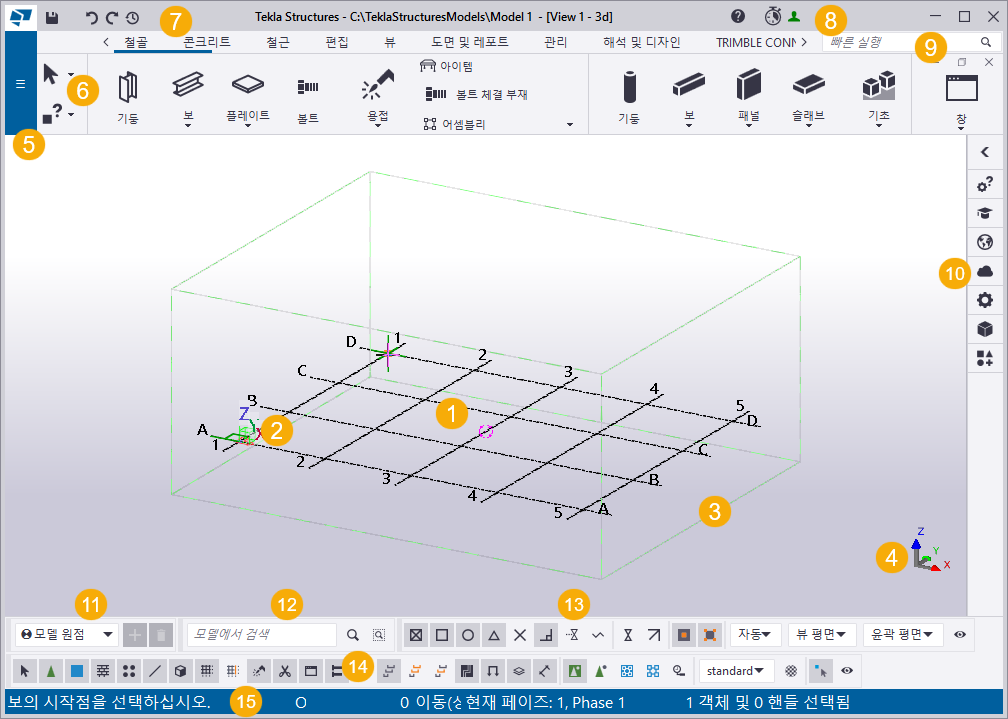Click the save icon in title bar
1008x719 pixels.
click(x=51, y=16)
